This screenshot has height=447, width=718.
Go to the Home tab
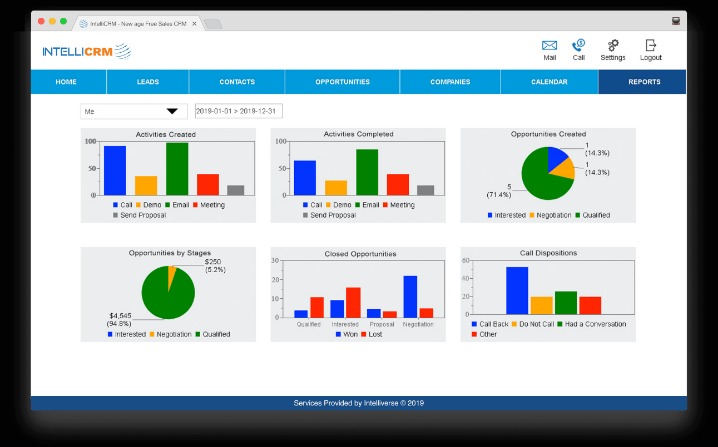pyautogui.click(x=66, y=82)
